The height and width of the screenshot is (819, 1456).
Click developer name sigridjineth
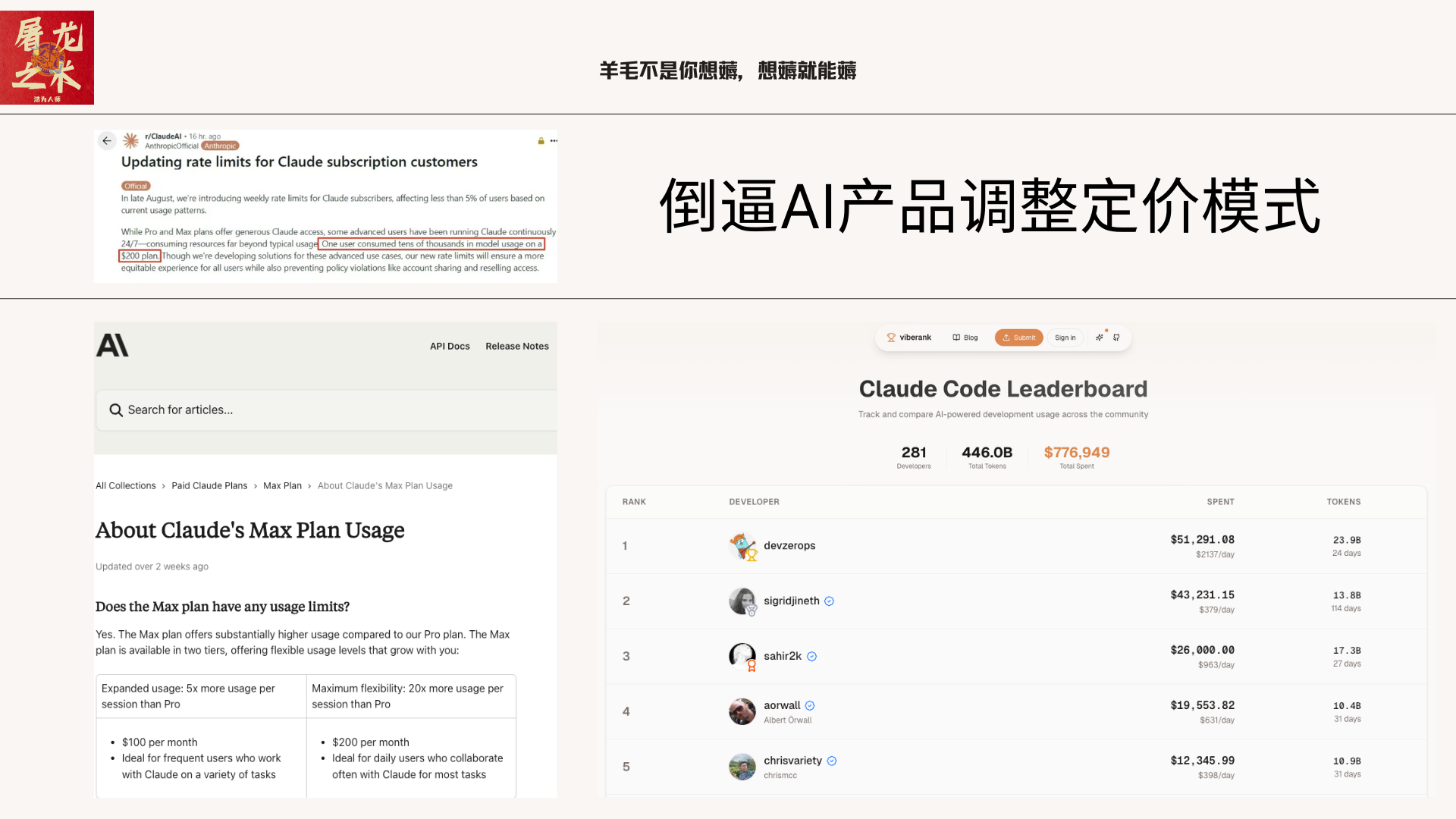pyautogui.click(x=792, y=601)
